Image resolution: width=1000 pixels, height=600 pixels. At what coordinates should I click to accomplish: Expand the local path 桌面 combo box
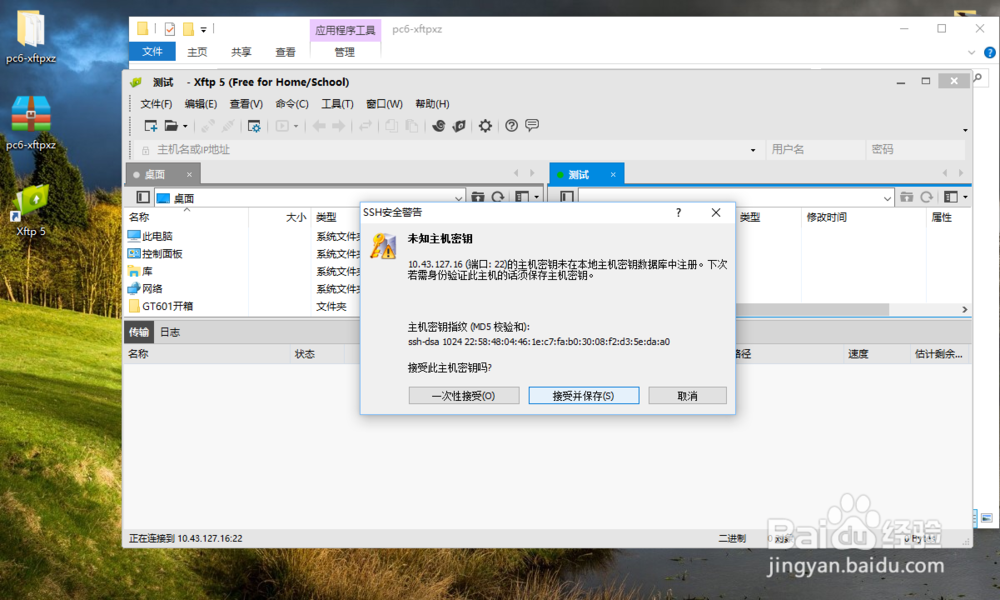458,198
